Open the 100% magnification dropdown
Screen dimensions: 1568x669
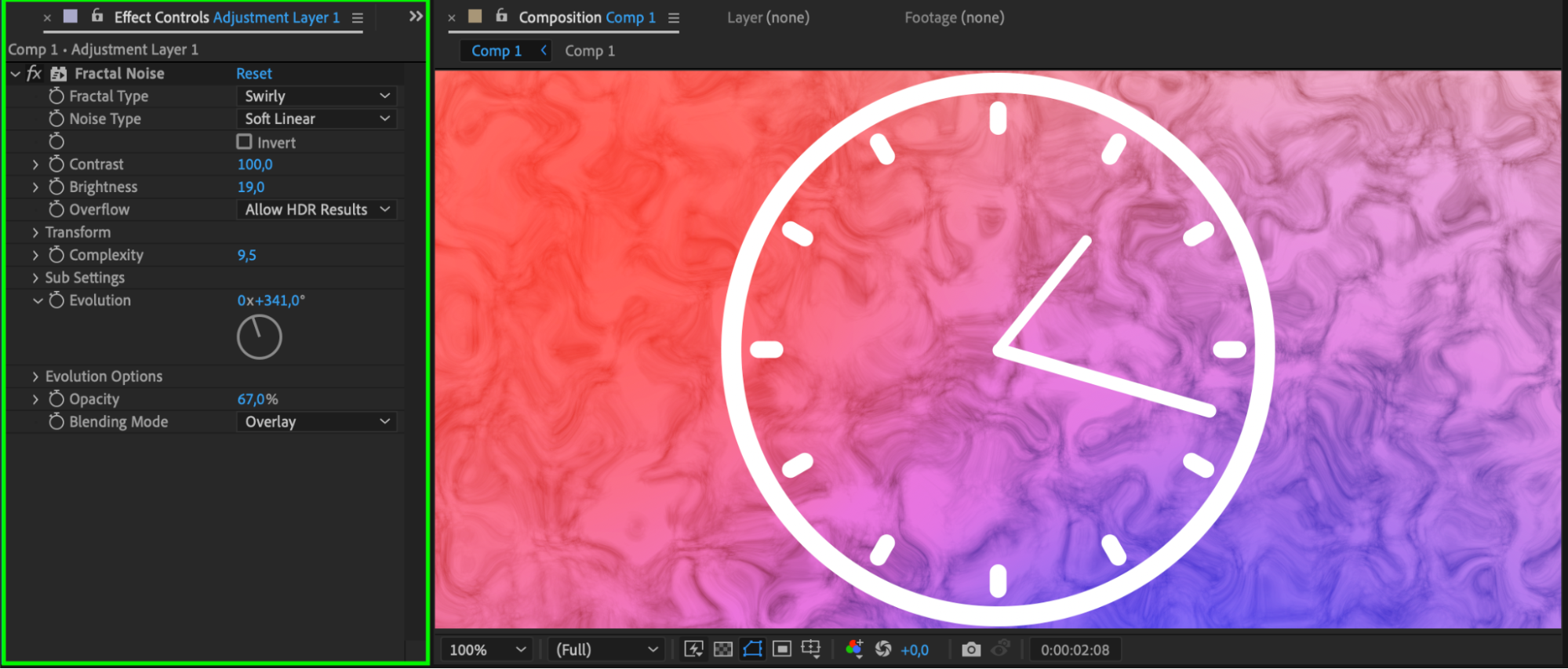(486, 650)
